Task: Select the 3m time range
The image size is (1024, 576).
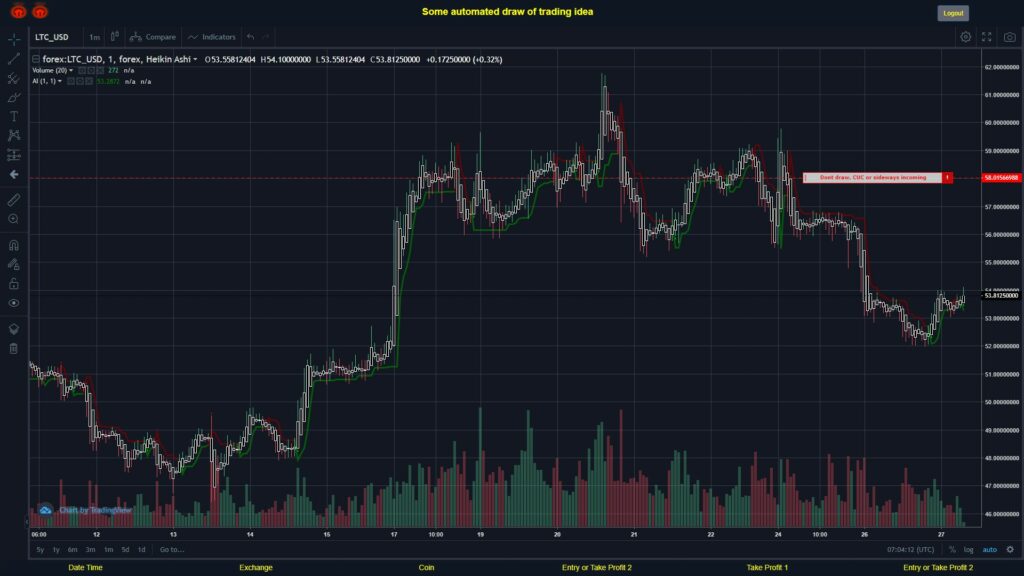Action: pos(90,549)
